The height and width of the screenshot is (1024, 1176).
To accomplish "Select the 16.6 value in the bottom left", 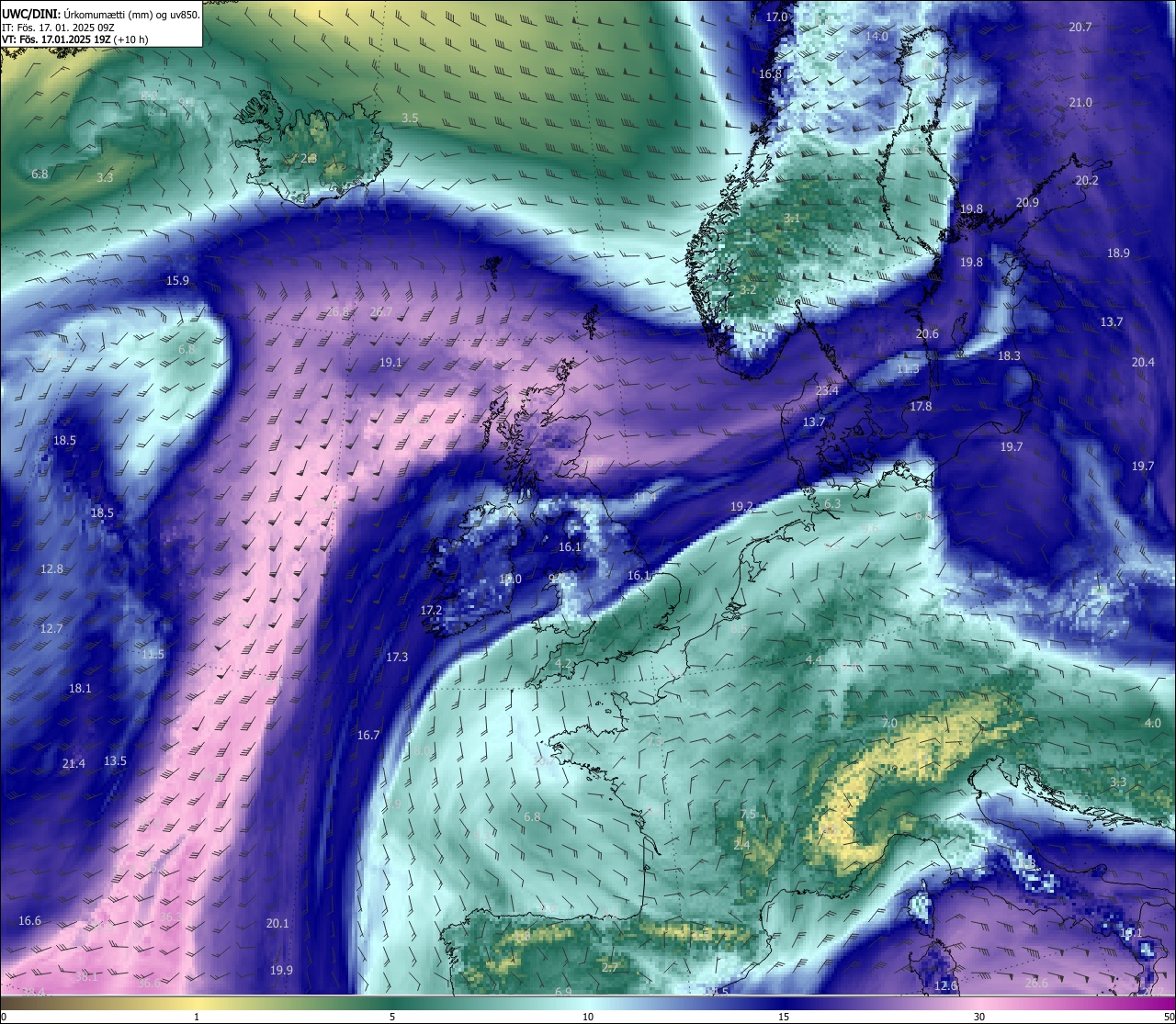I will coord(29,920).
